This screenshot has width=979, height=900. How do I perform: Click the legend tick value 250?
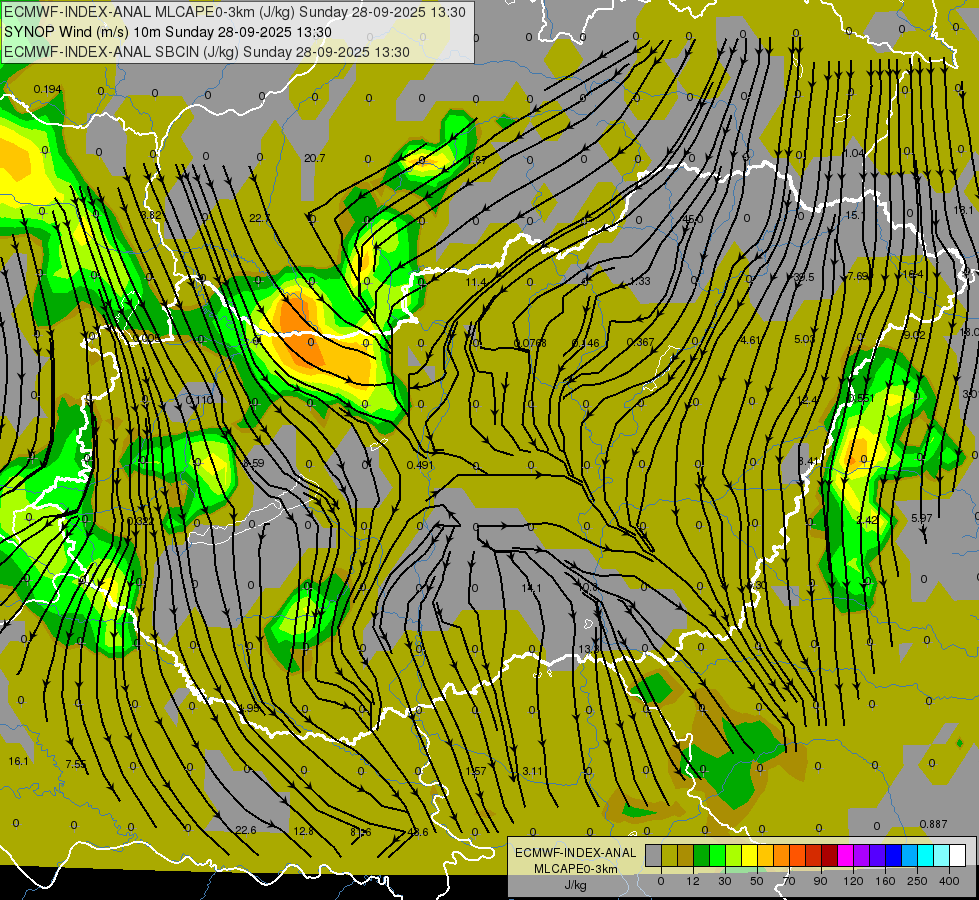tap(917, 881)
